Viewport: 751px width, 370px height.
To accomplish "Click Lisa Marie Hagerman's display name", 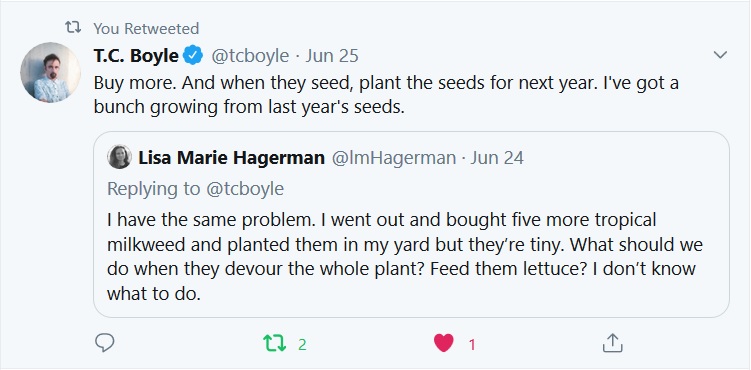I will tap(231, 158).
